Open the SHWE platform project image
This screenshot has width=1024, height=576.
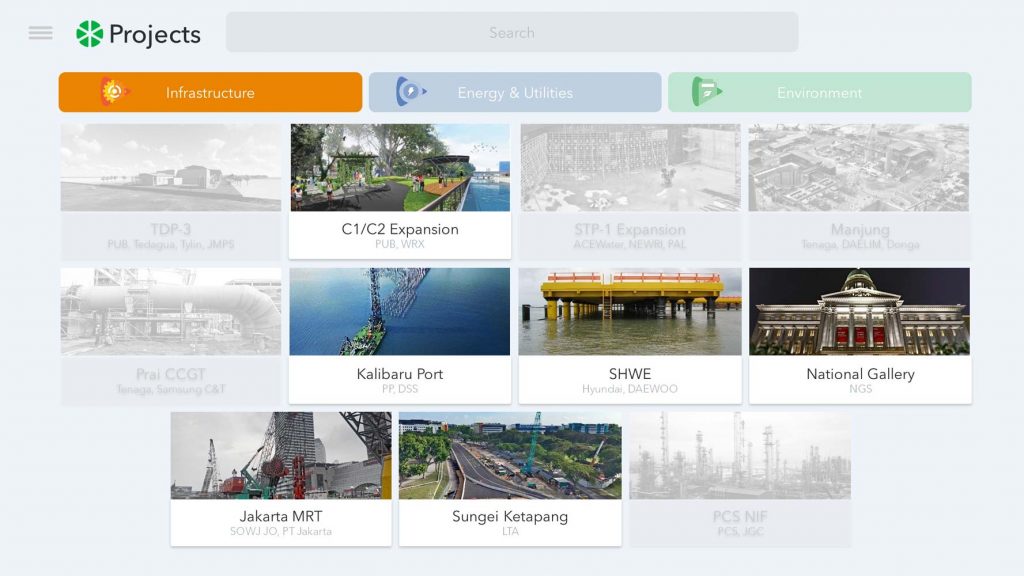pos(630,312)
